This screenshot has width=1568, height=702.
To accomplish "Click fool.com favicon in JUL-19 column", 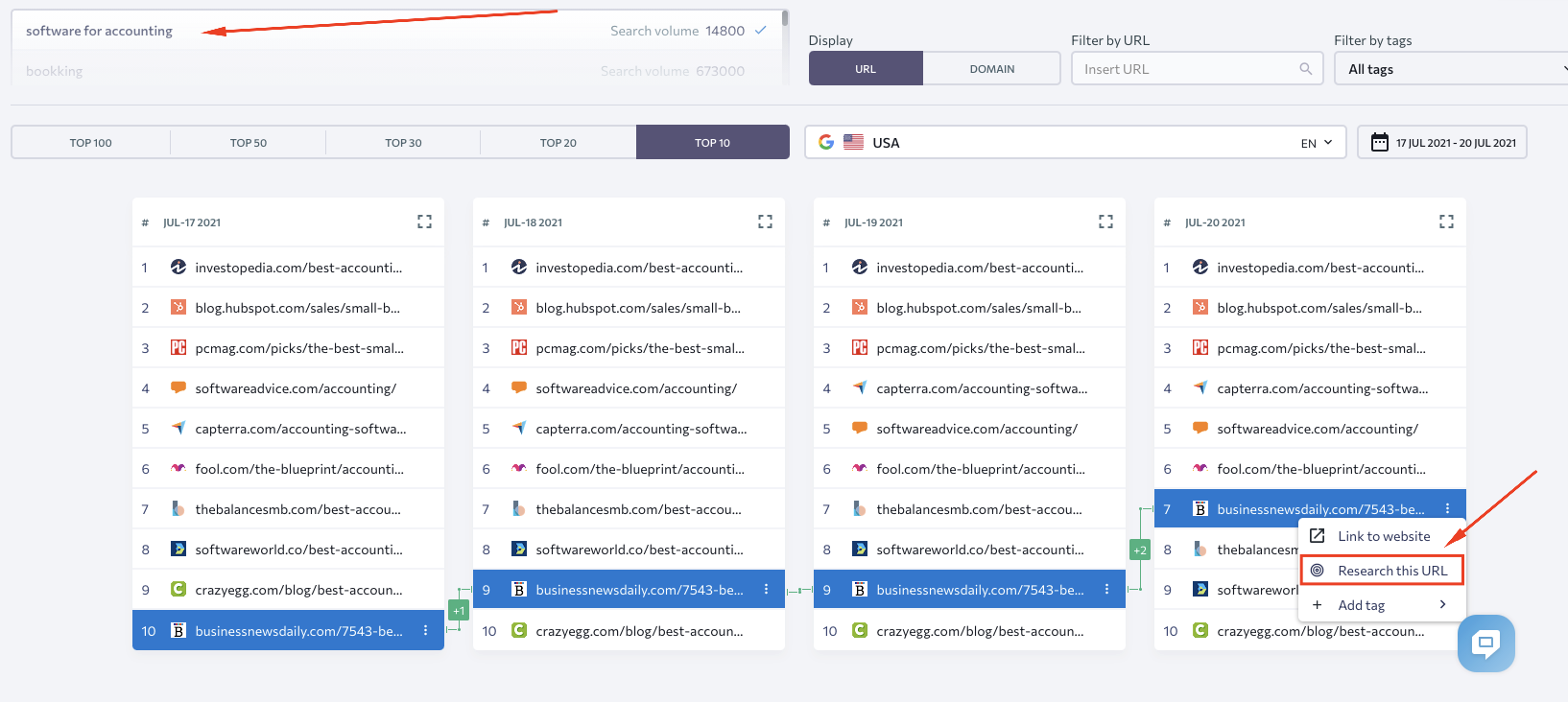I will [860, 468].
